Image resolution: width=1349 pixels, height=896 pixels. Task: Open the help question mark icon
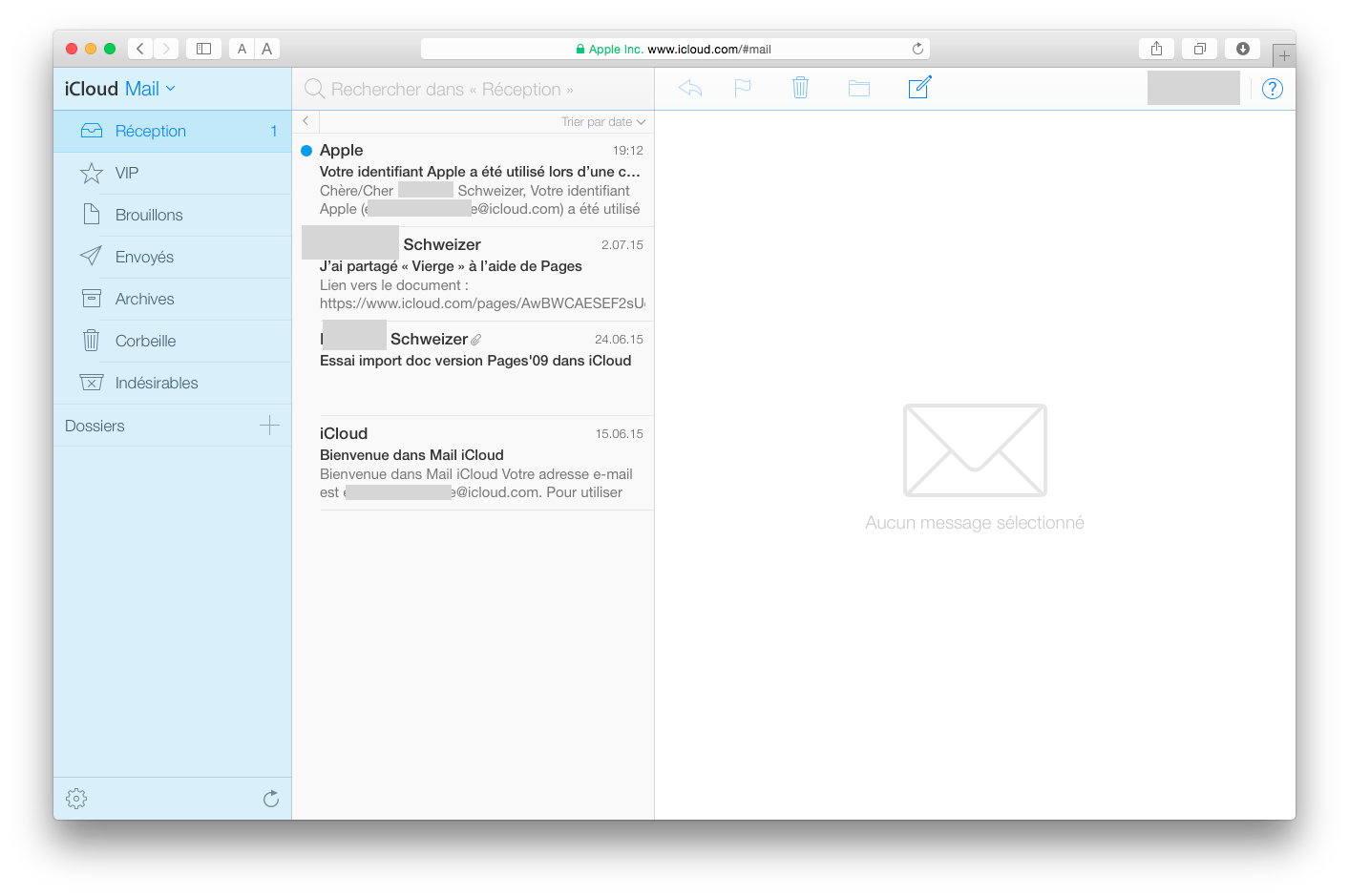coord(1272,89)
